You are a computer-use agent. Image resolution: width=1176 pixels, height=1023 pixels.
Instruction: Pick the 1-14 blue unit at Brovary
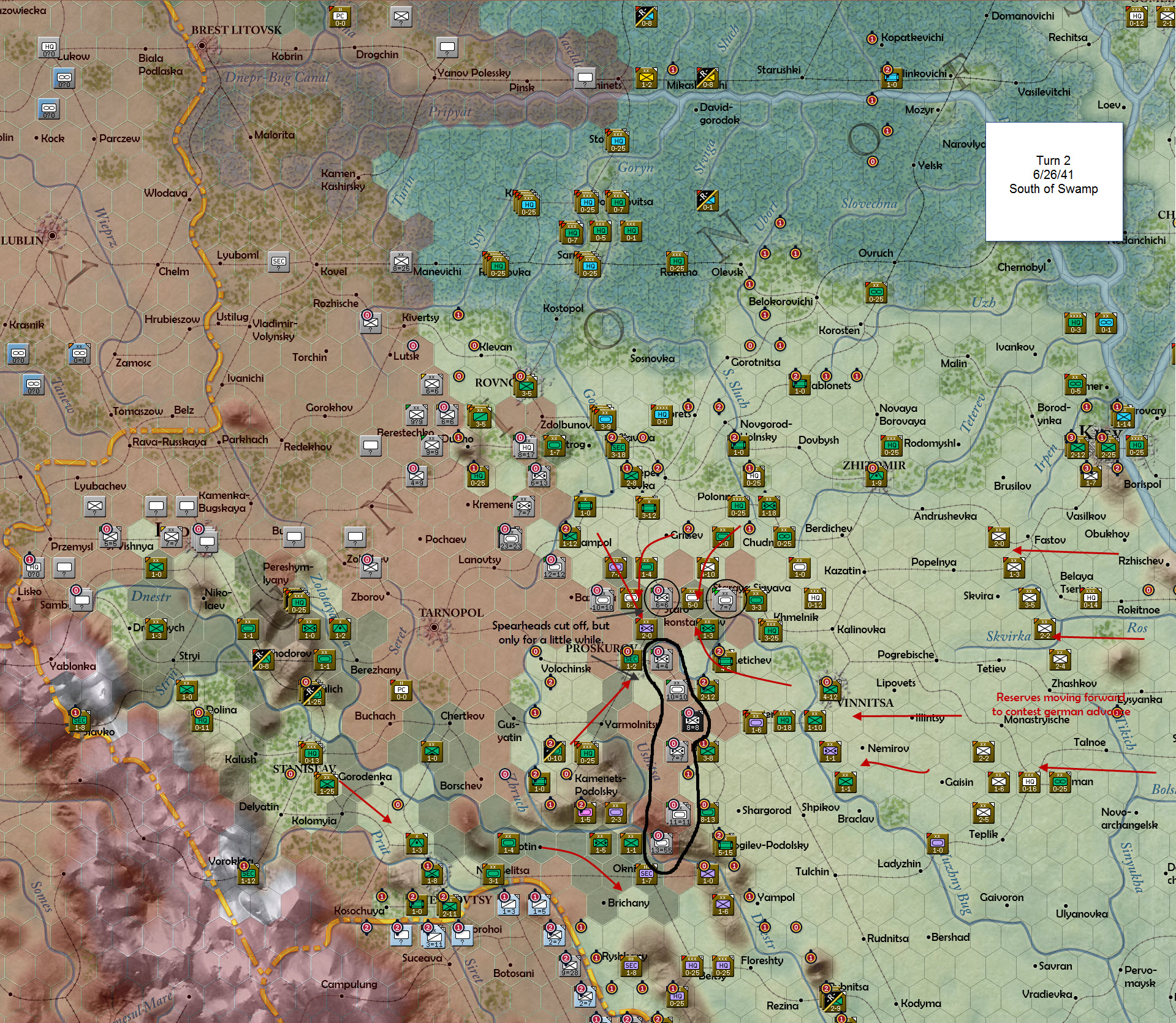coord(1123,416)
